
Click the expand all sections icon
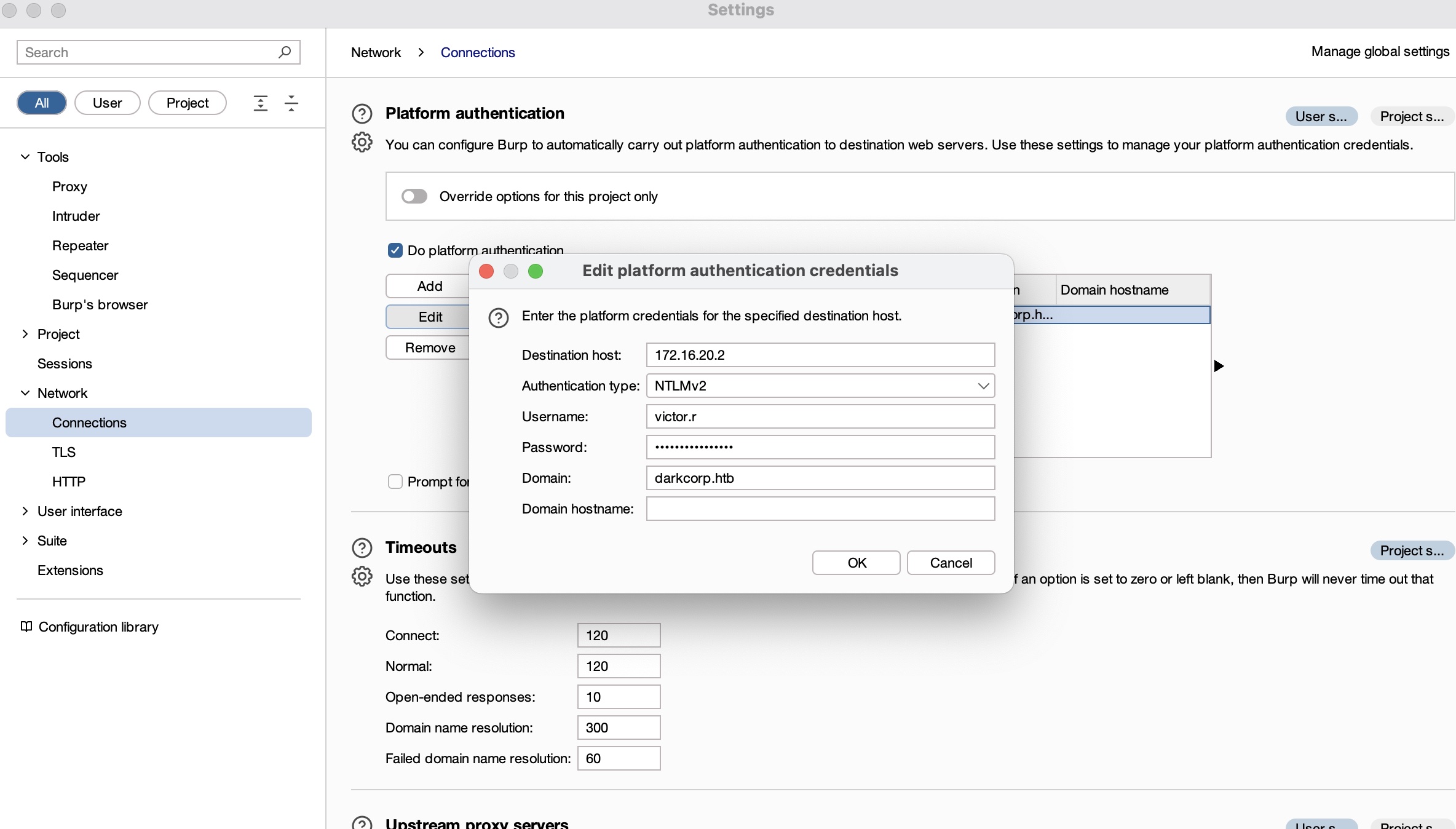[261, 103]
